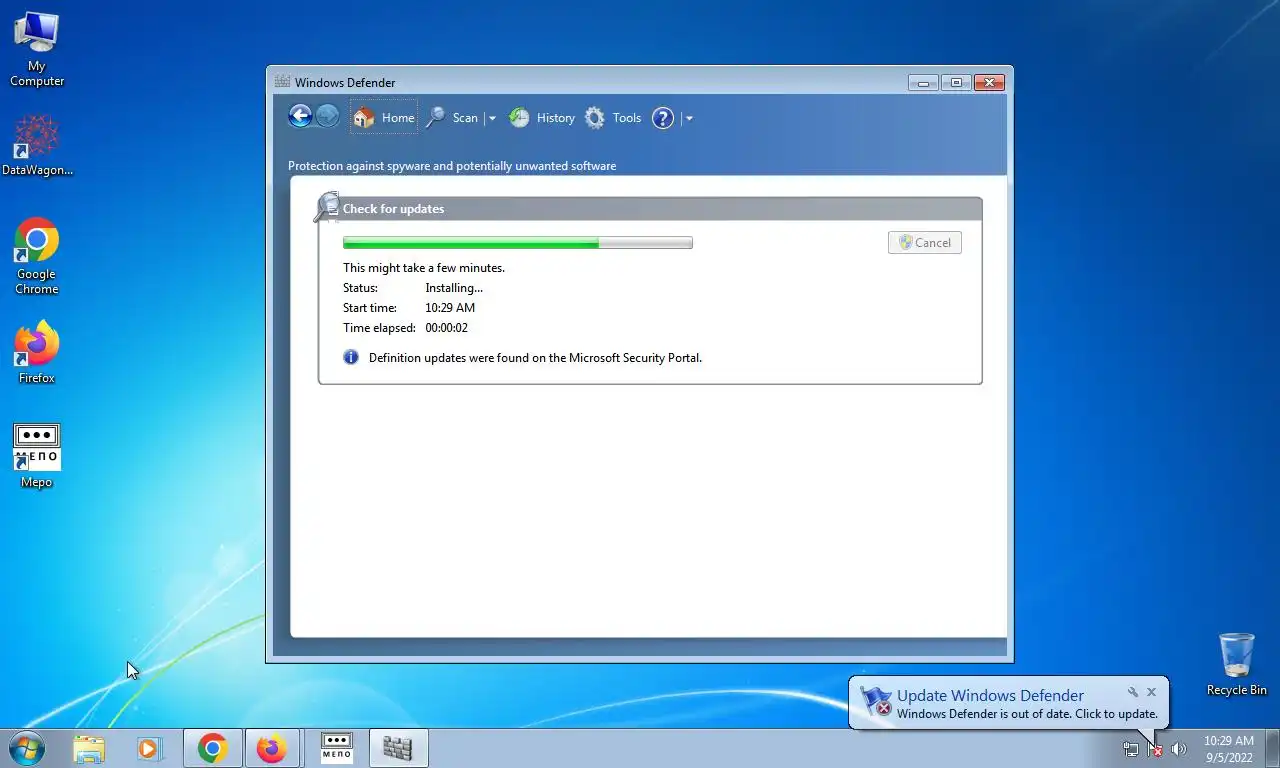Click the elapsed time 00:00:02

coord(446,328)
